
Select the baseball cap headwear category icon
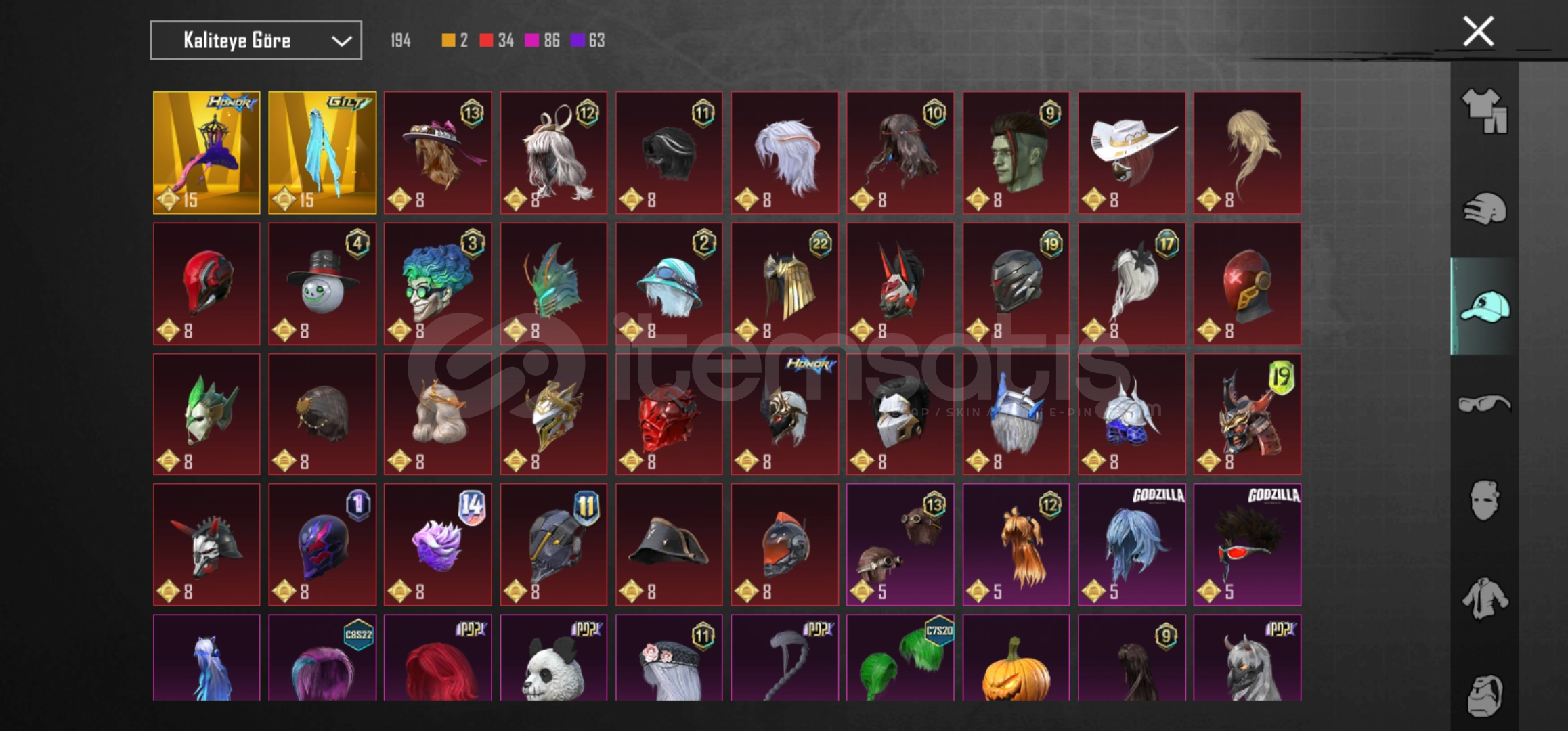pyautogui.click(x=1485, y=306)
